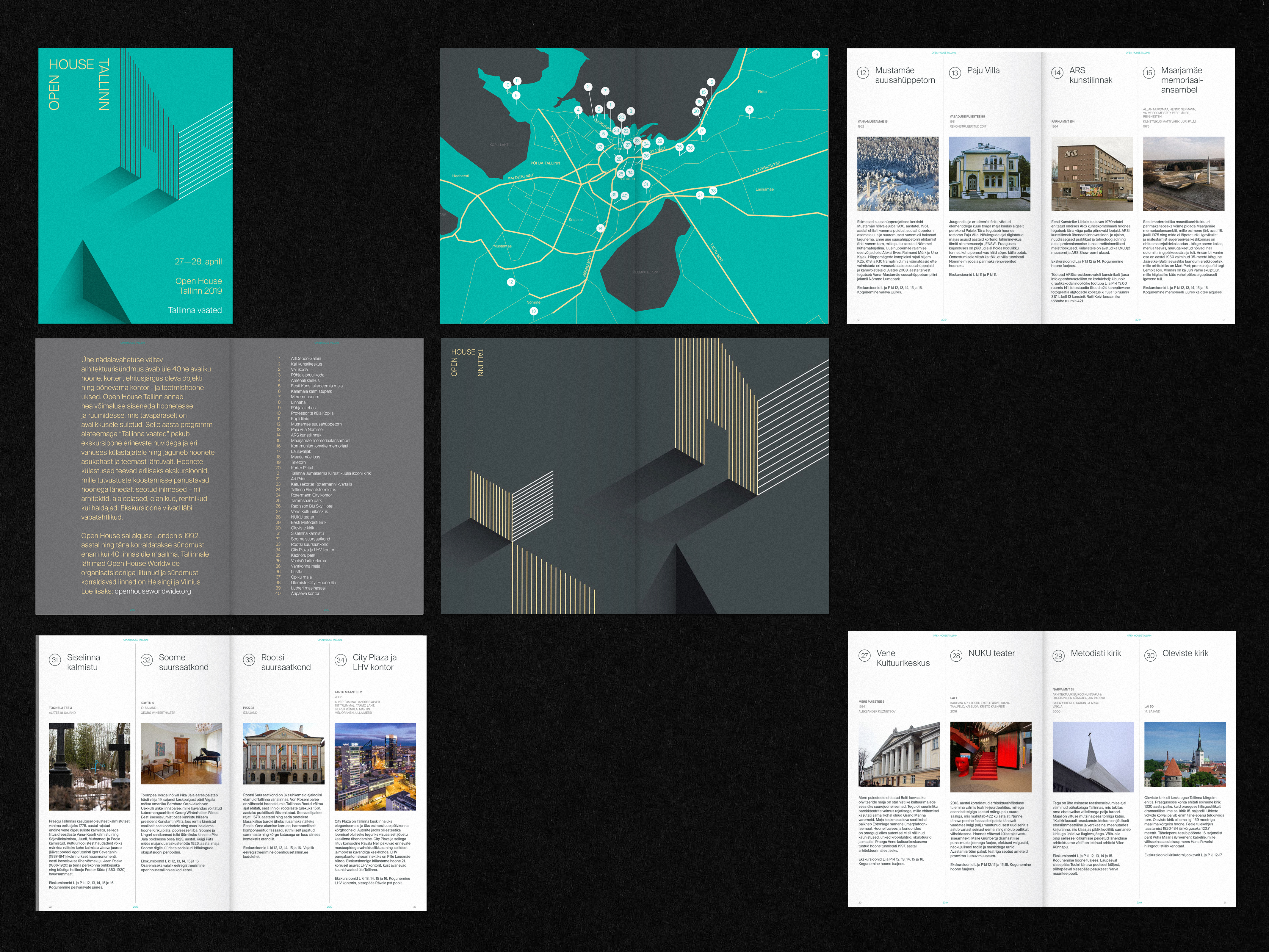The width and height of the screenshot is (1269, 952).
Task: Click circled 28 beside NUKU teater heading
Action: point(956,656)
